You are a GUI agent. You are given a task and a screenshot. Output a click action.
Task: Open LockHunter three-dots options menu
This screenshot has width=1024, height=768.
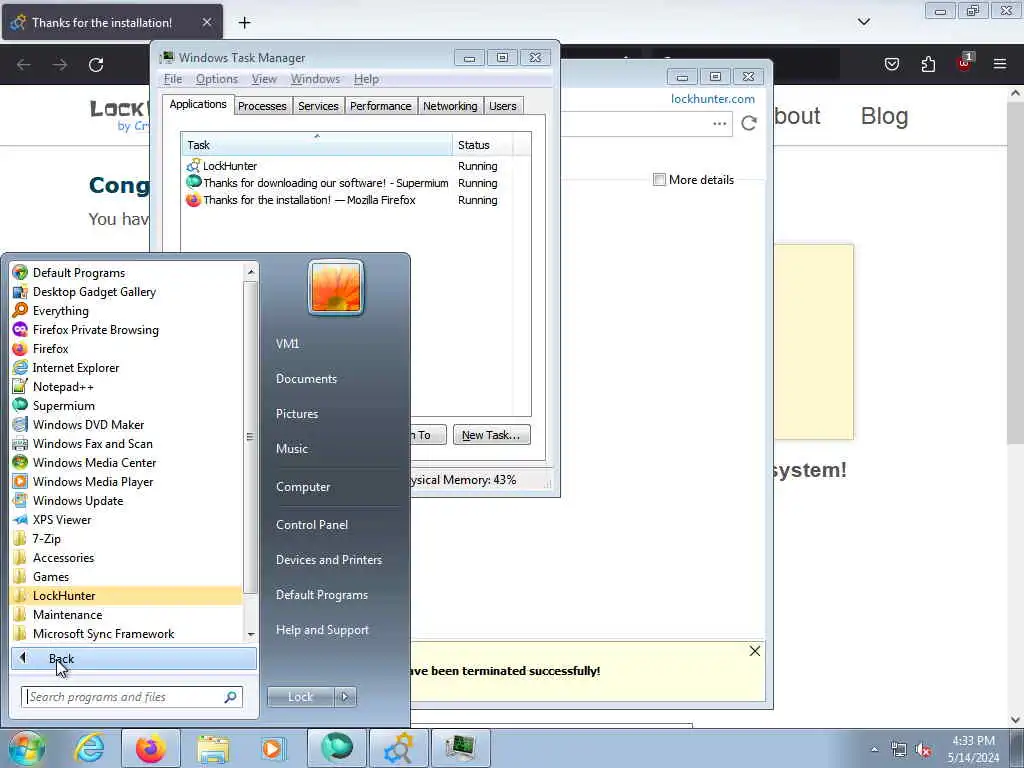(720, 123)
